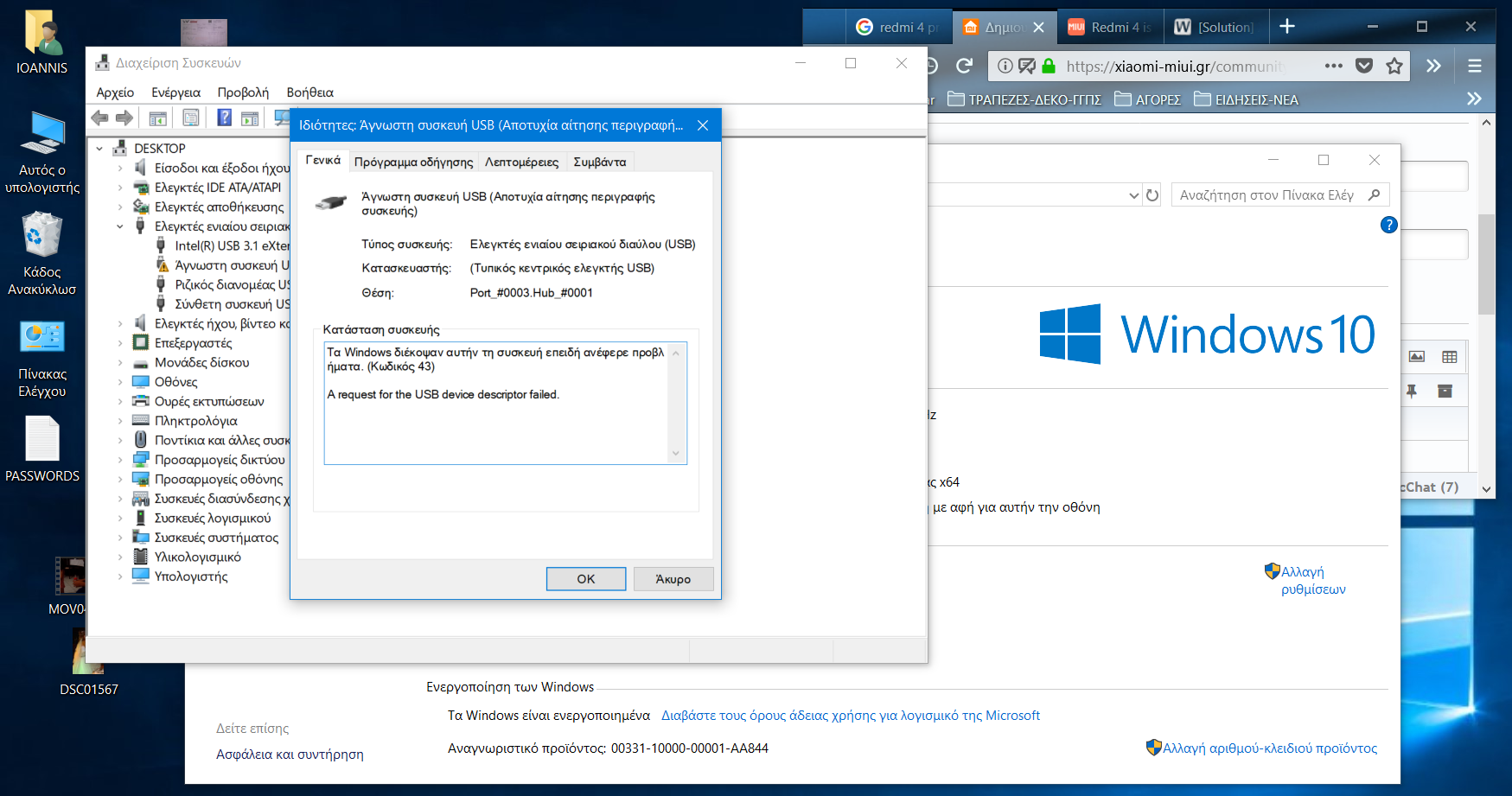This screenshot has width=1512, height=796.
Task: Click the Αλλαγή αριθμού-κλειδιού προϊόντος link
Action: point(1269,748)
